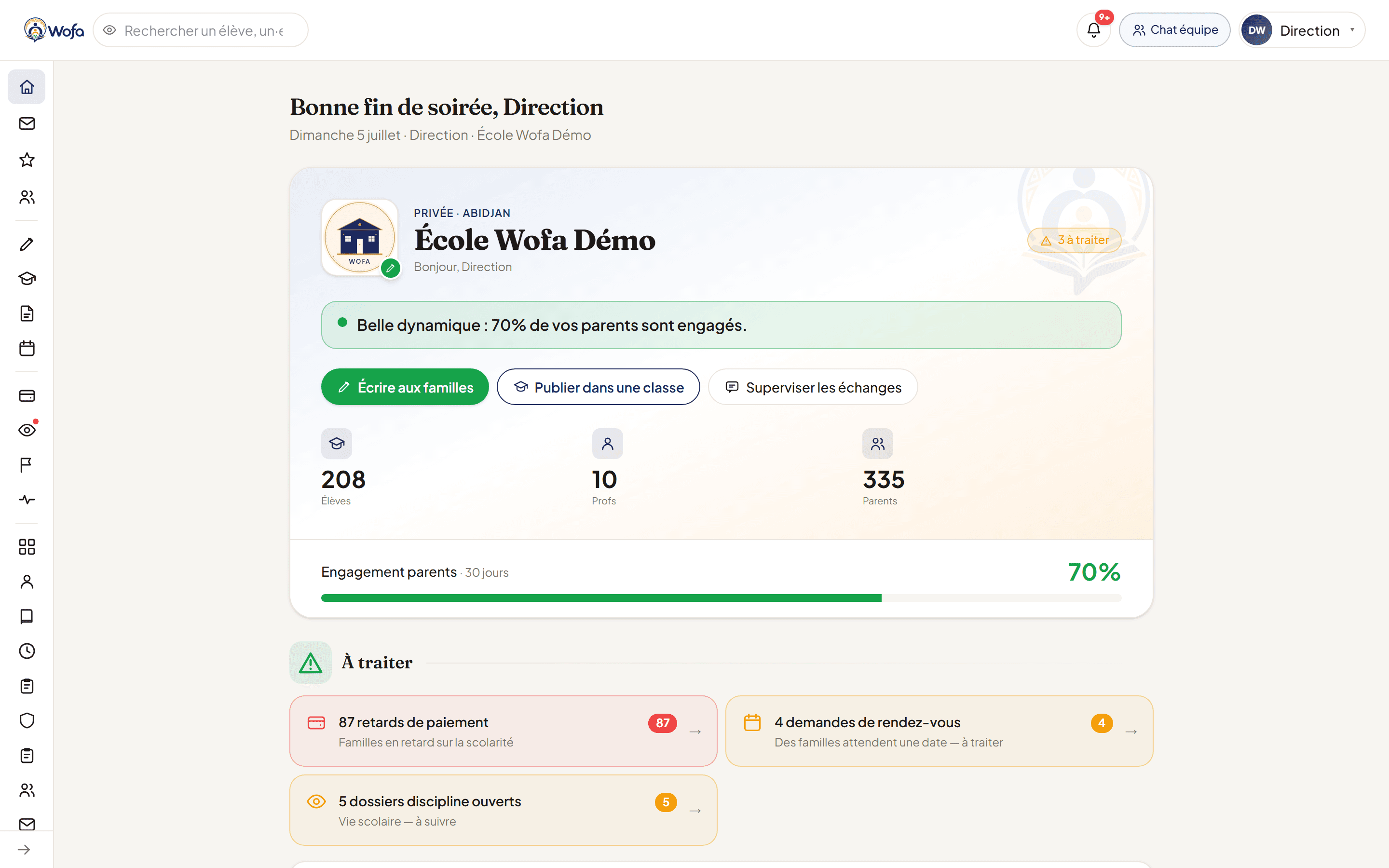Open the 5 dossiers discipline ouverts arrow

[695, 811]
